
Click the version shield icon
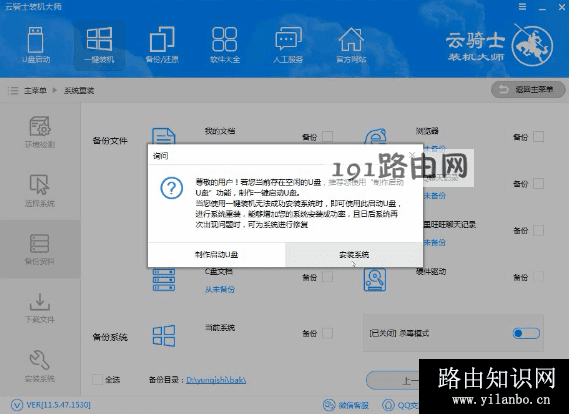click(16, 405)
